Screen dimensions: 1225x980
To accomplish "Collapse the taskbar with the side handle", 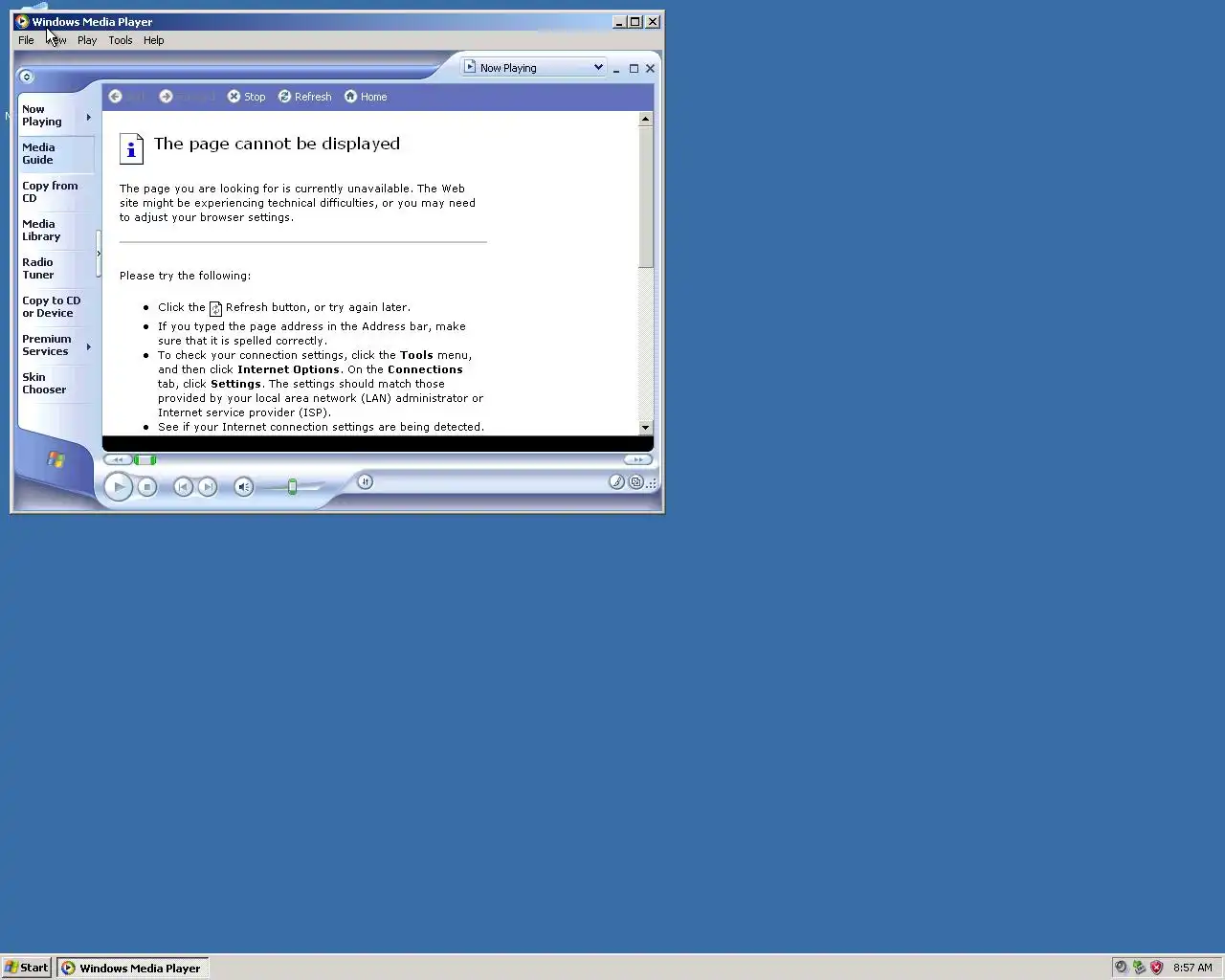I will [x=99, y=254].
